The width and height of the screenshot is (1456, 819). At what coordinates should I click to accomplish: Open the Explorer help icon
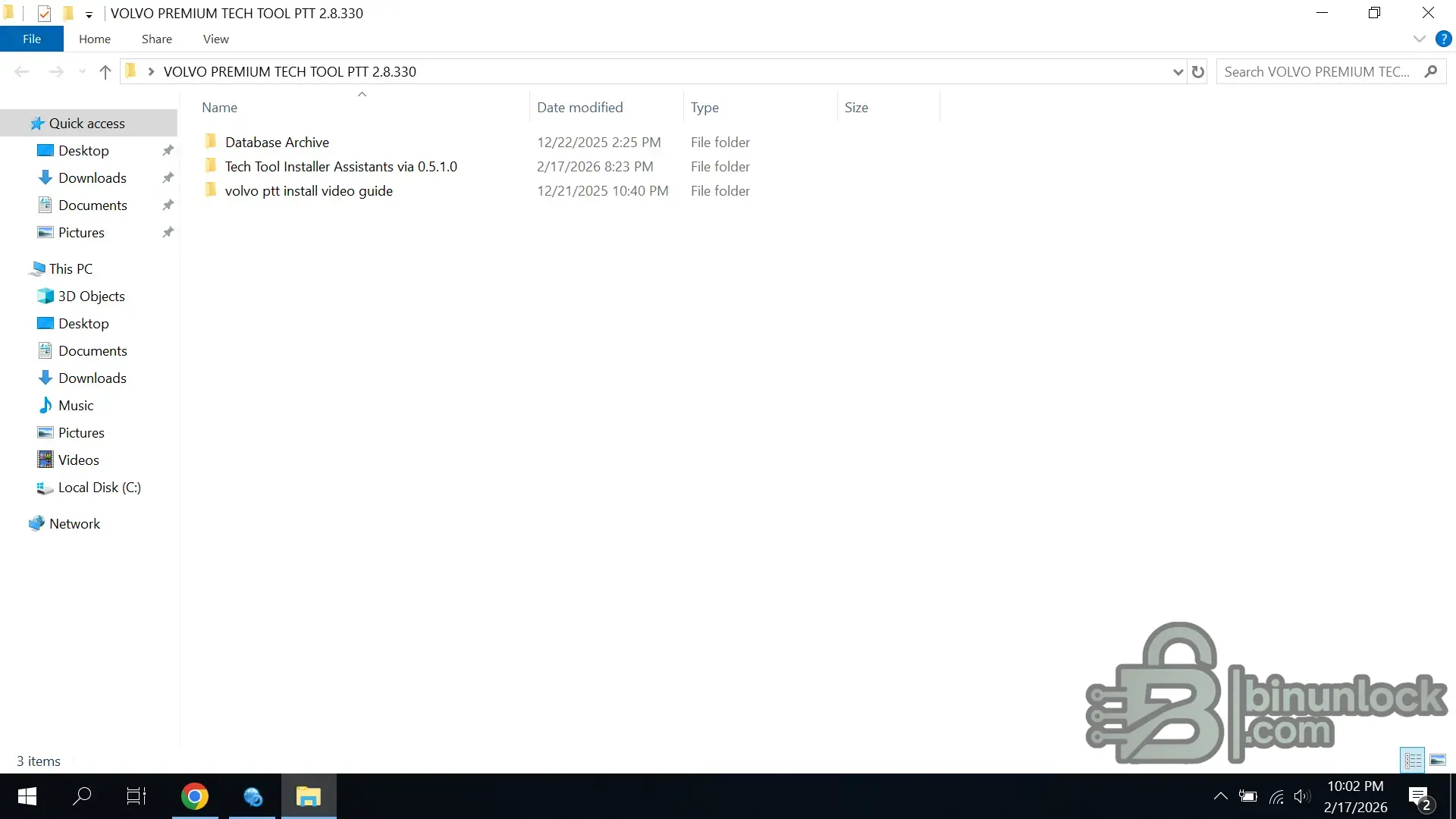coord(1443,39)
